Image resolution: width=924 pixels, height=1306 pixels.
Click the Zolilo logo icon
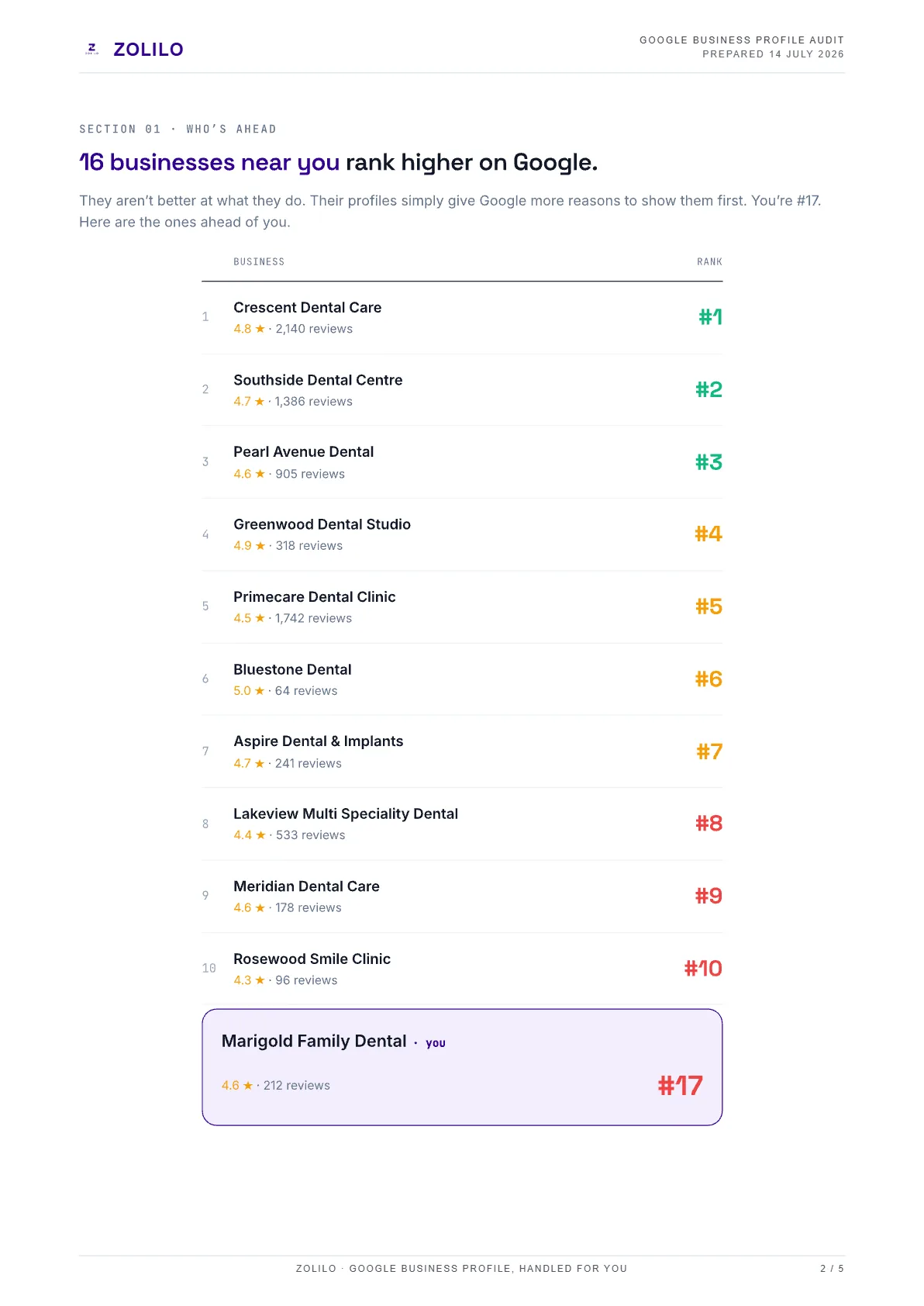(x=92, y=49)
